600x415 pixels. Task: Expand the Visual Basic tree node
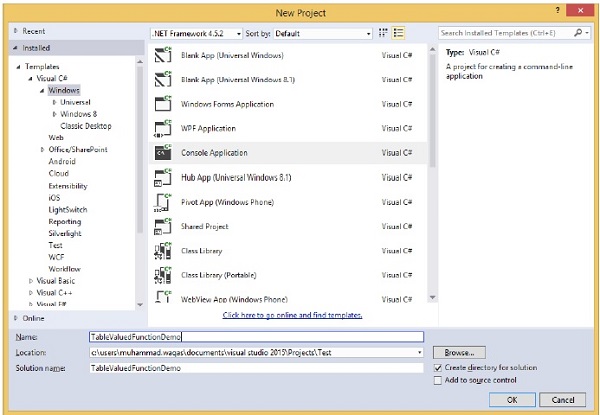[31, 281]
